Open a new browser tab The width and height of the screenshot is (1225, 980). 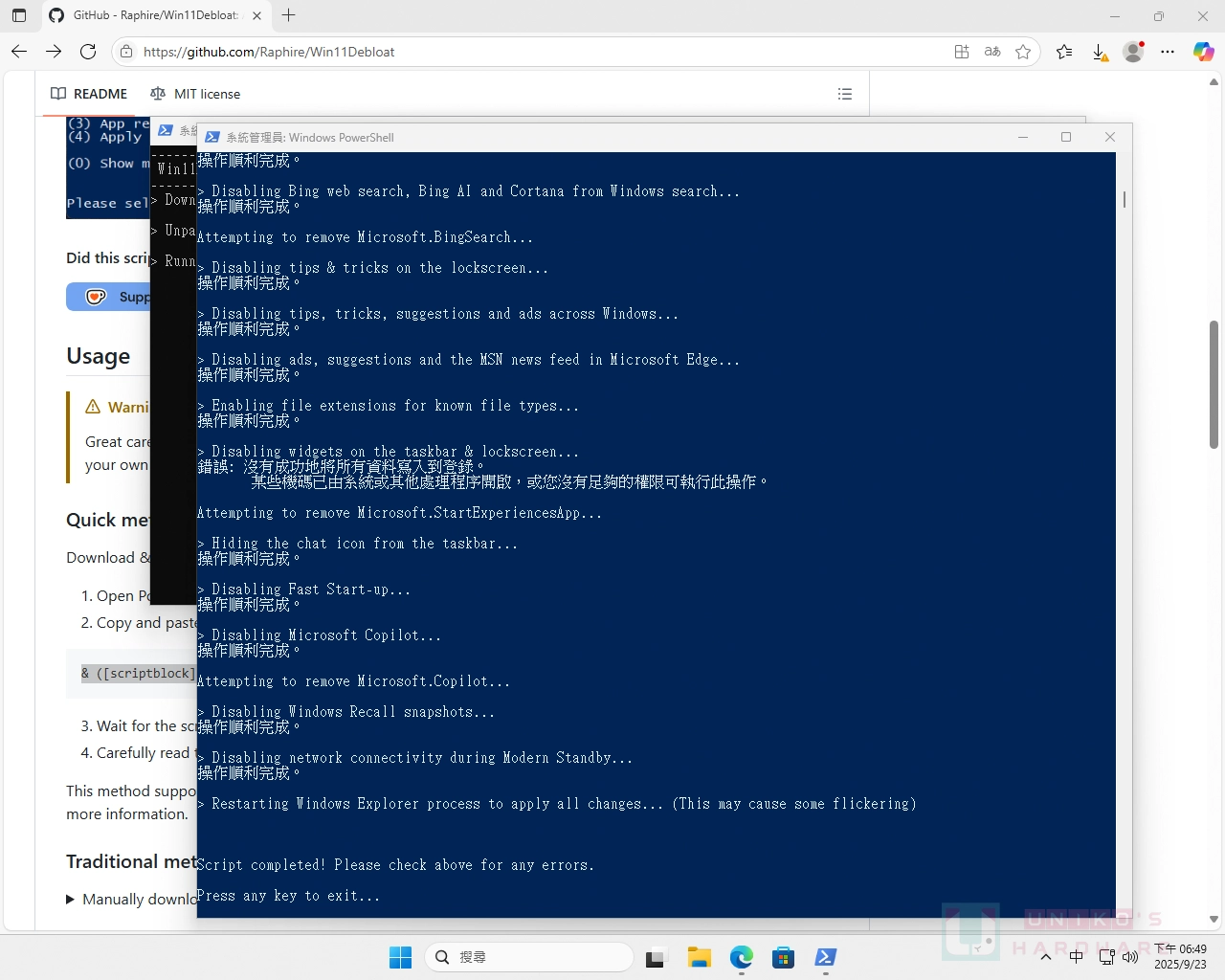289,15
